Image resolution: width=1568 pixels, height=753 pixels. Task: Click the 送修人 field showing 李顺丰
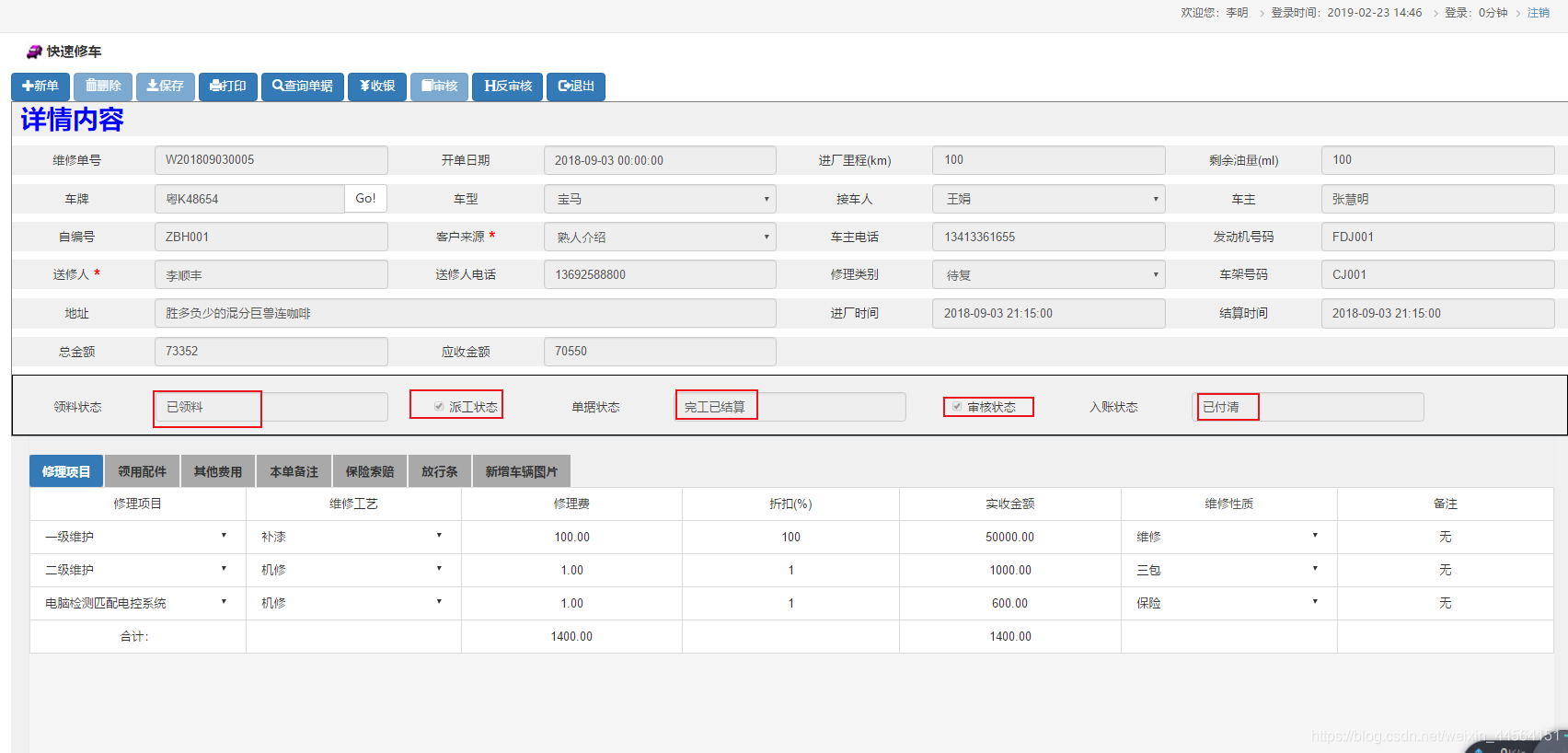pyautogui.click(x=271, y=274)
